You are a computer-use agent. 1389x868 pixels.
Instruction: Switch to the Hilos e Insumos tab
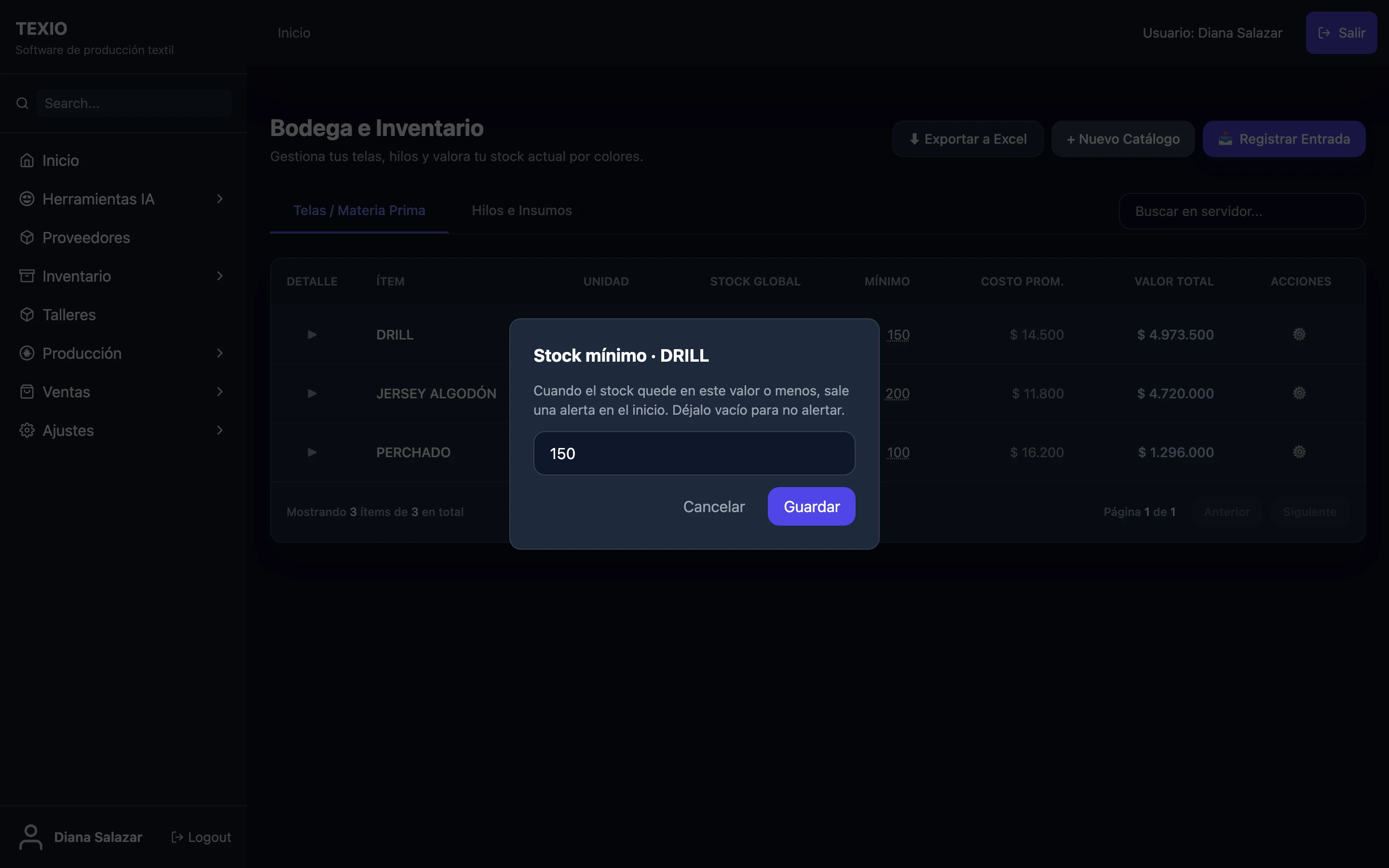(x=522, y=211)
